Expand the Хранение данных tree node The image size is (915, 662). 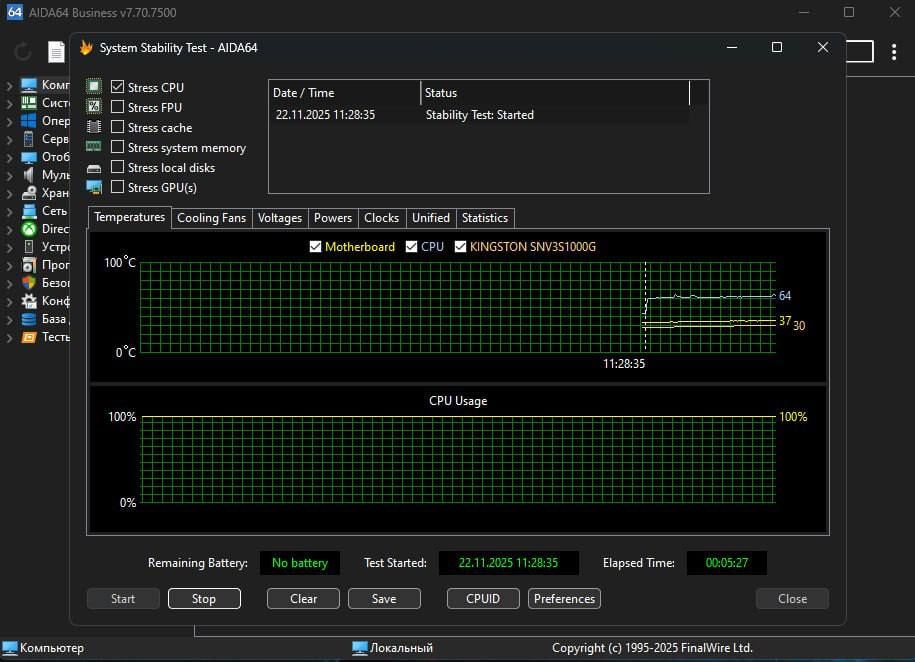coord(9,193)
